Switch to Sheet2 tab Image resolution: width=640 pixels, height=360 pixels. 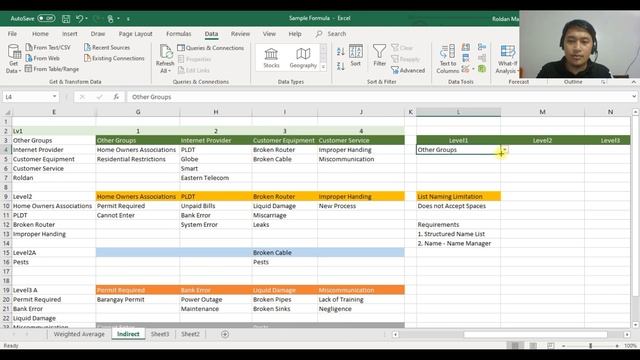190,334
